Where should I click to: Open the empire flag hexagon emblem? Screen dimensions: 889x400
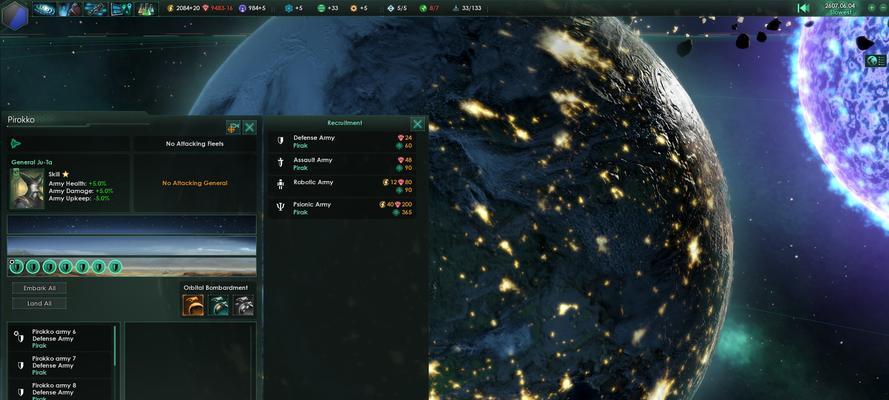click(15, 15)
